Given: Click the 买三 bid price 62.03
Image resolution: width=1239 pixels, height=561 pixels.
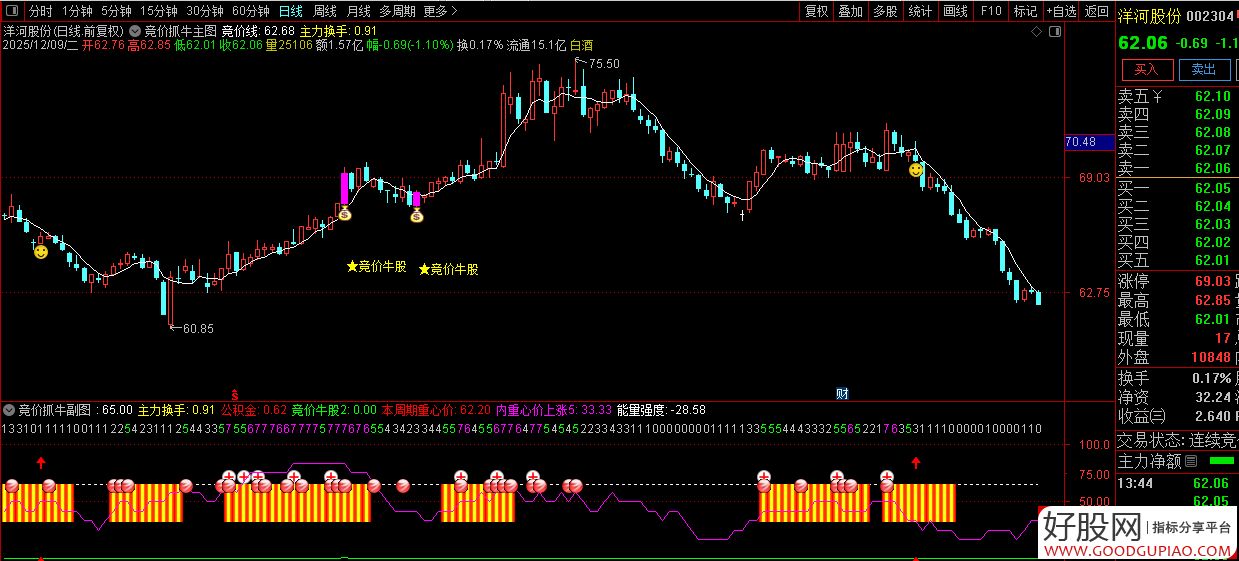Looking at the screenshot, I should (1212, 225).
